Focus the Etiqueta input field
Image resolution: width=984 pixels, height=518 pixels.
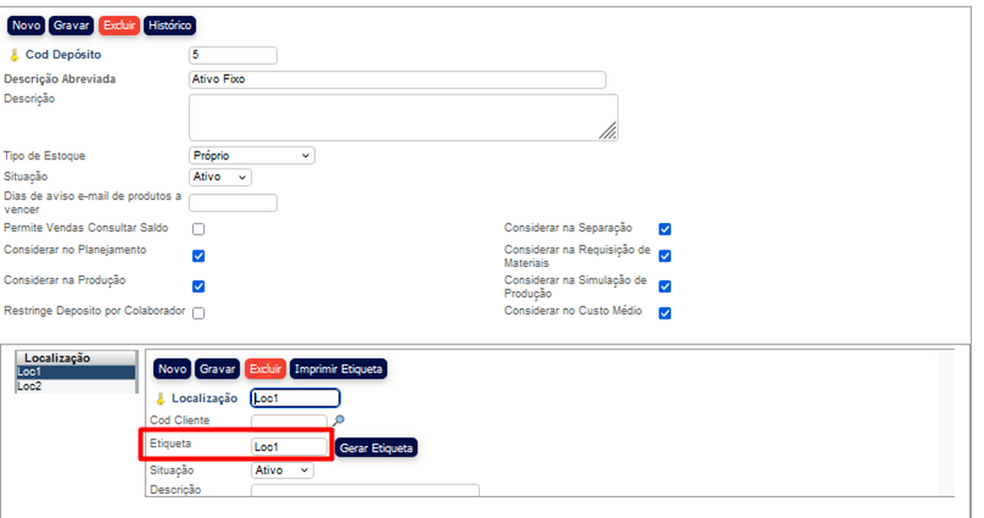(x=289, y=447)
